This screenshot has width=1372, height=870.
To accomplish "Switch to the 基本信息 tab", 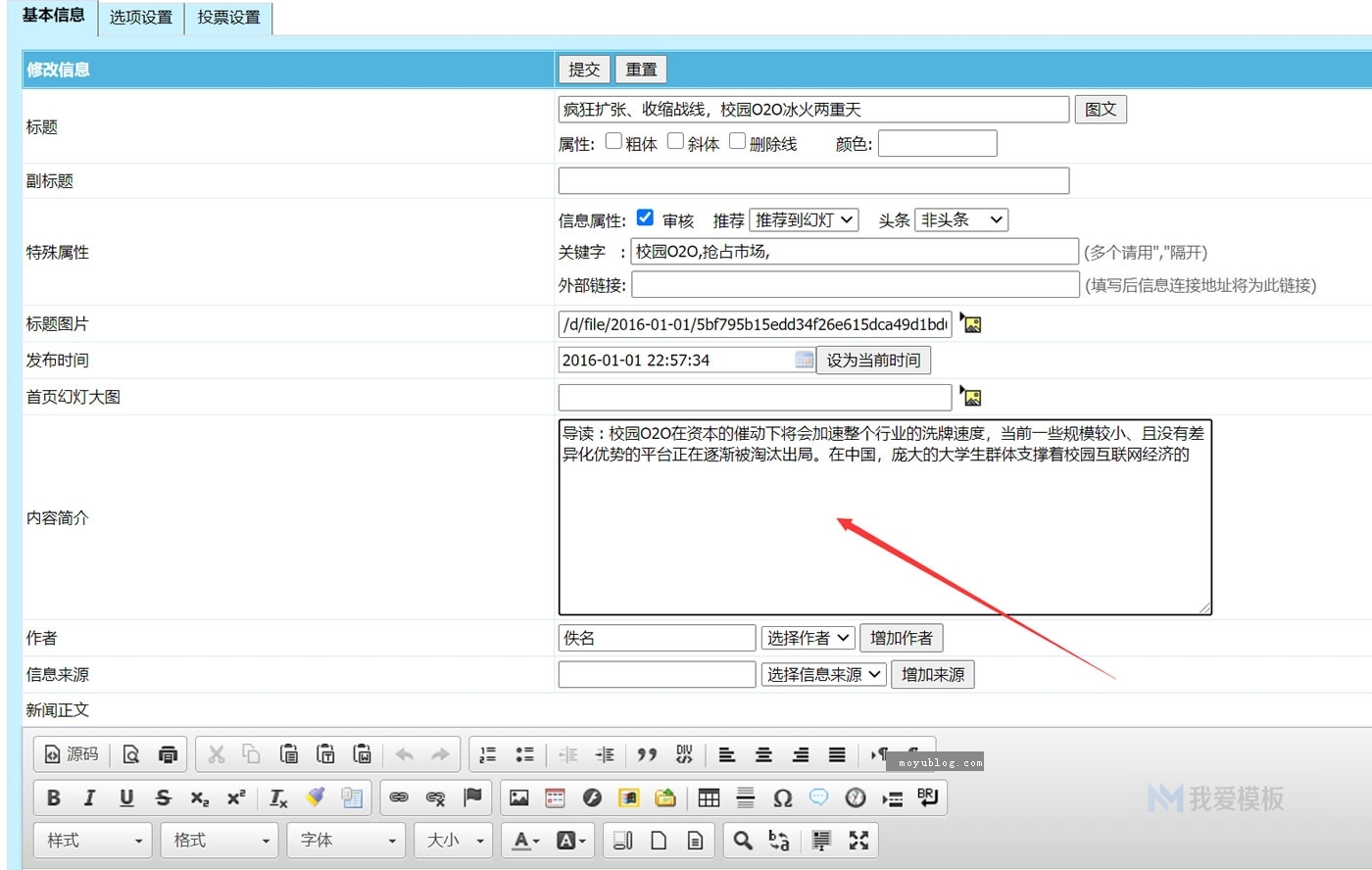I will click(x=53, y=15).
